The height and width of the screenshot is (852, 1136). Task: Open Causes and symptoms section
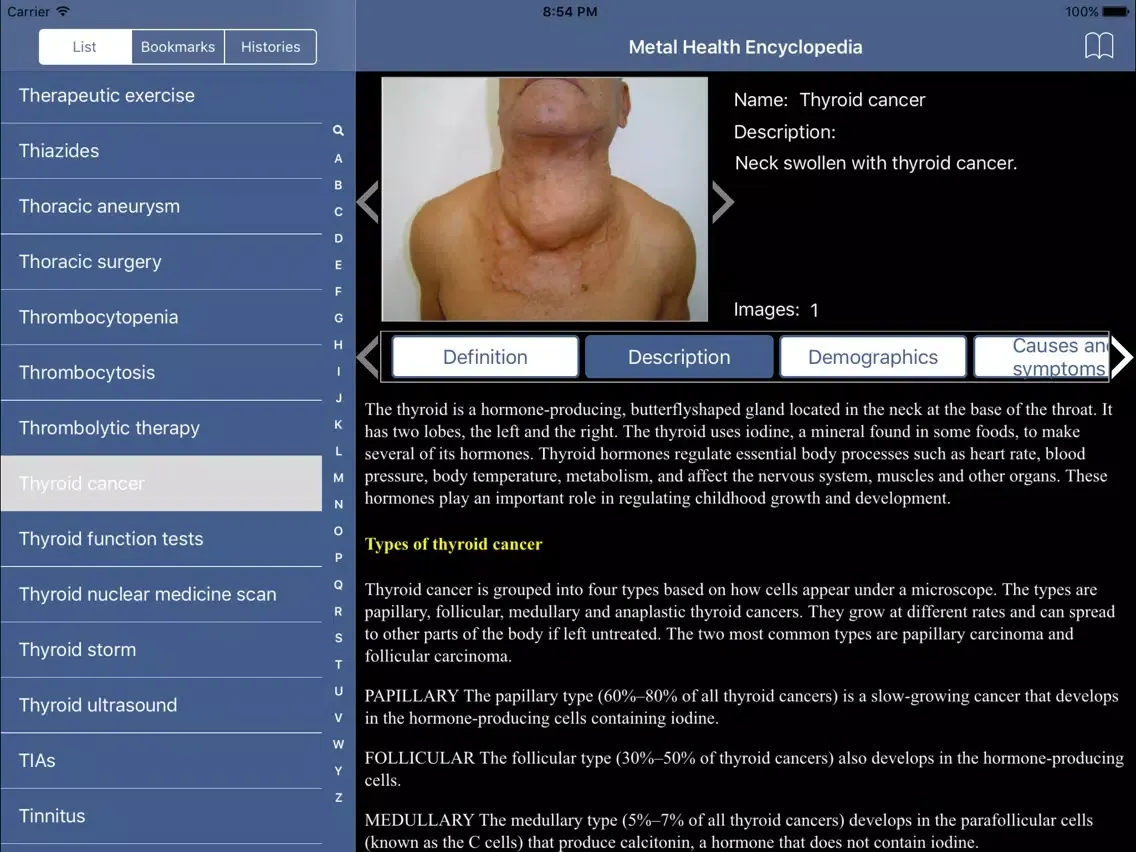[x=1041, y=357]
